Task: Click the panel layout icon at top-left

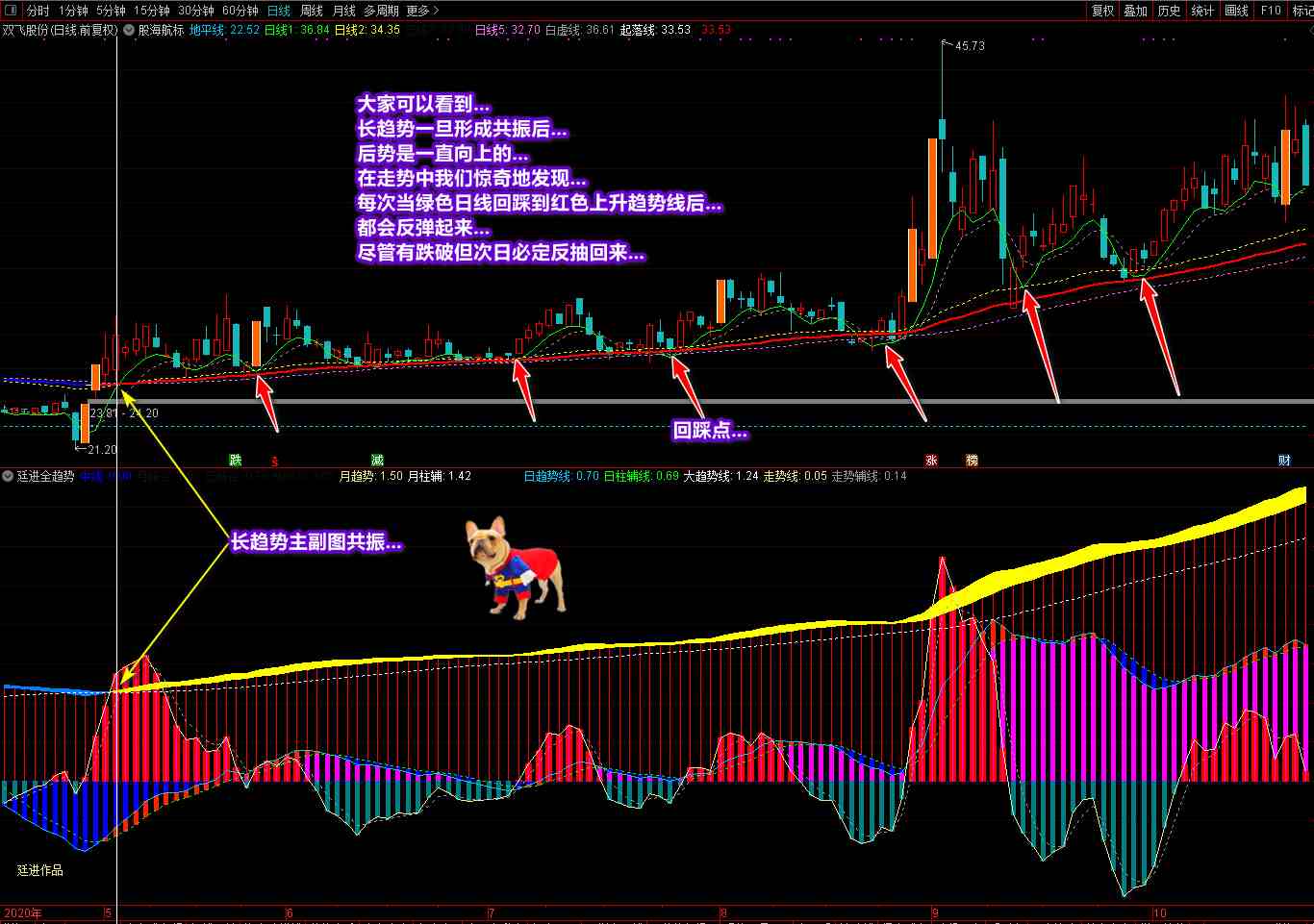Action: [x=11, y=11]
